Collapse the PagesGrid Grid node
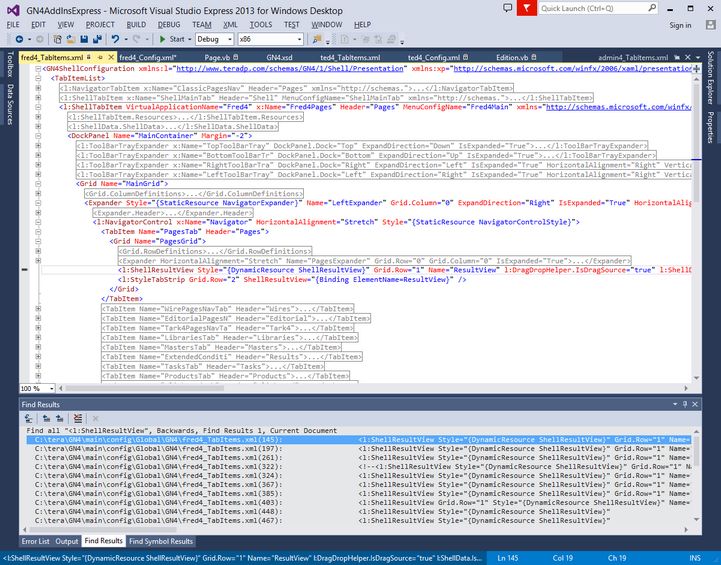This screenshot has height=565, width=721. [x=38, y=241]
